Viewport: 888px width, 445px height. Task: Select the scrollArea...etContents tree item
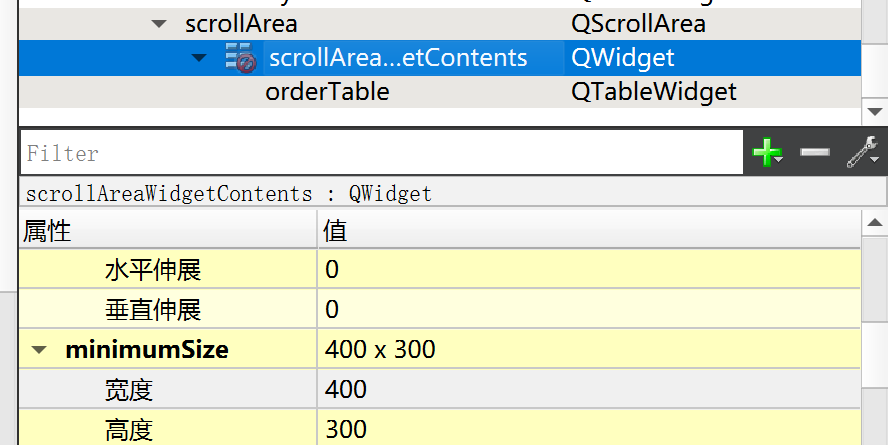point(398,58)
